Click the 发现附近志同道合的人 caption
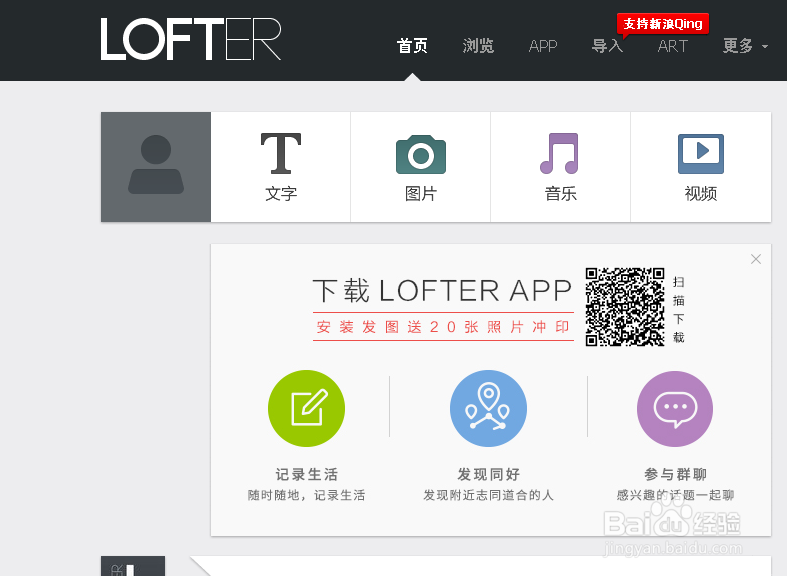This screenshot has width=787, height=576. click(x=488, y=495)
